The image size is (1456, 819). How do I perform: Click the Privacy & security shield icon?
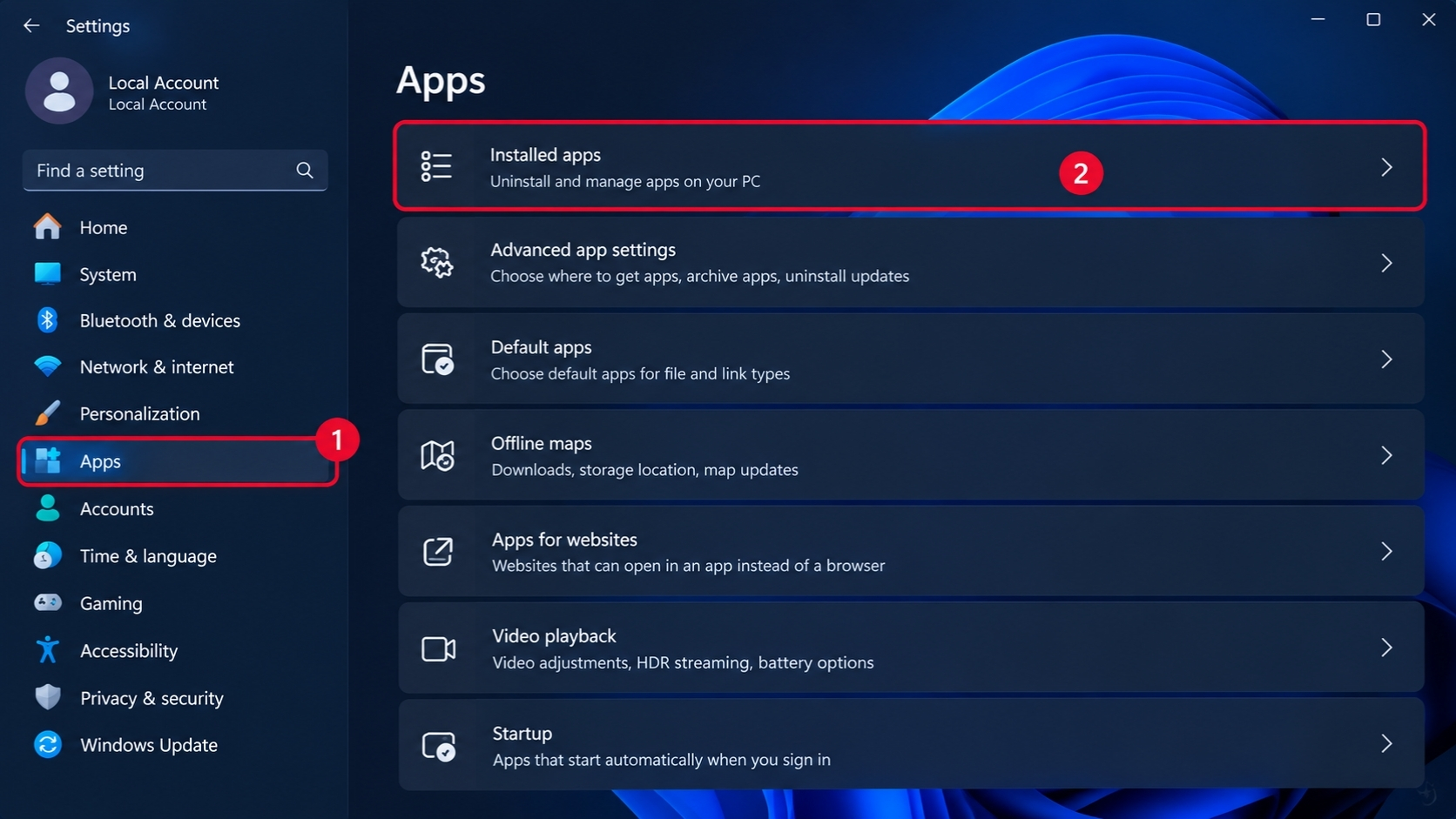coord(48,697)
